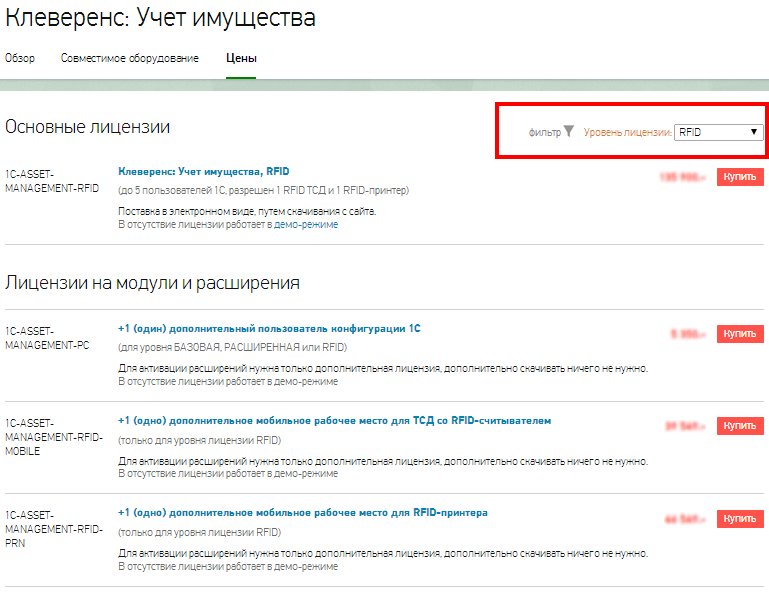Click the Уровень лицензии label

pos(627,132)
